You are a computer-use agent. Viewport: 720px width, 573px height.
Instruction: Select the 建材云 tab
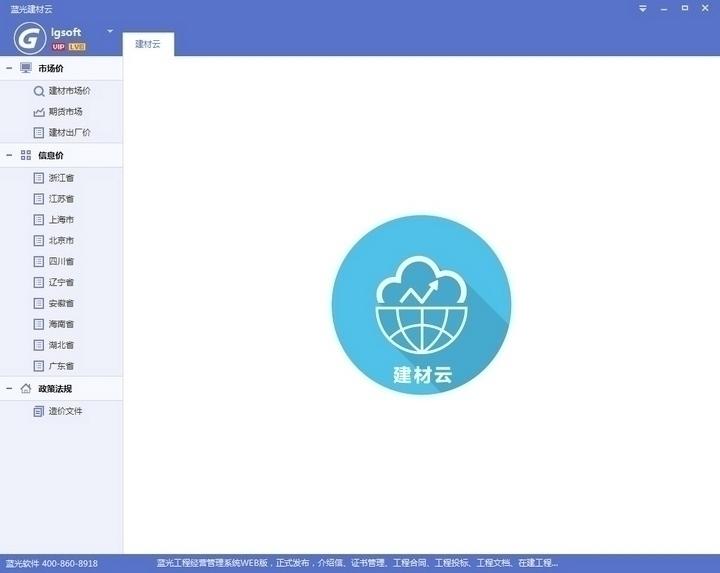coord(148,44)
